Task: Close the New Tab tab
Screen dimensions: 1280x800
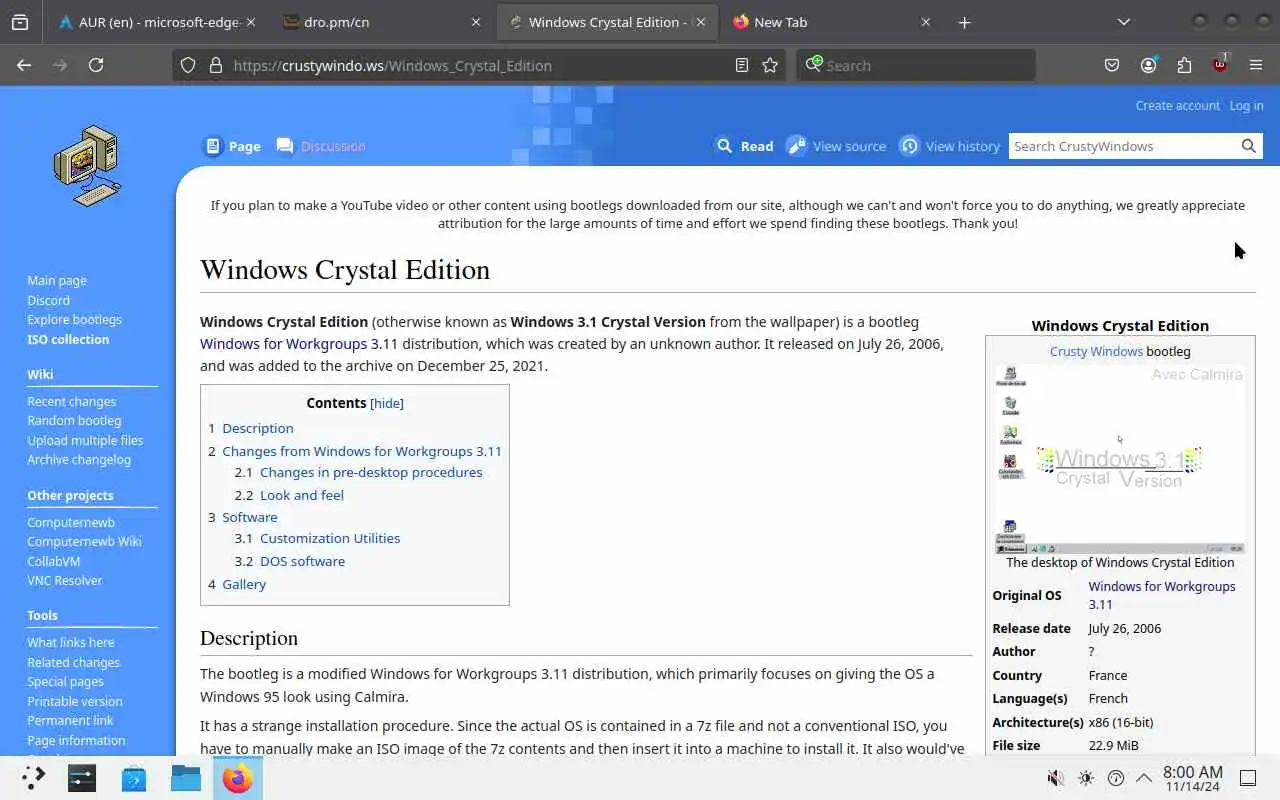Action: click(925, 22)
